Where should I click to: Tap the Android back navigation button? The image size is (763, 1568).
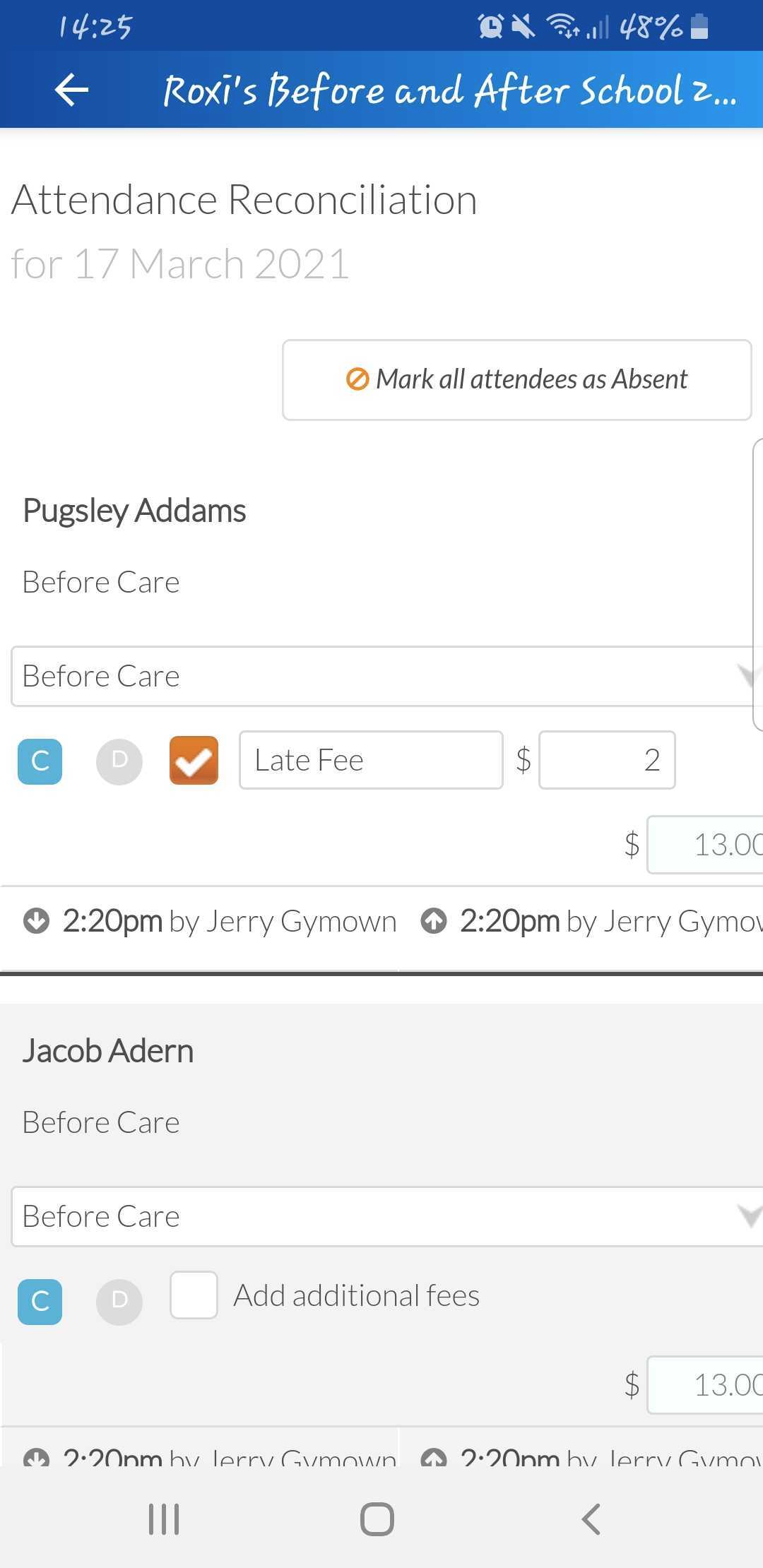(x=591, y=1519)
